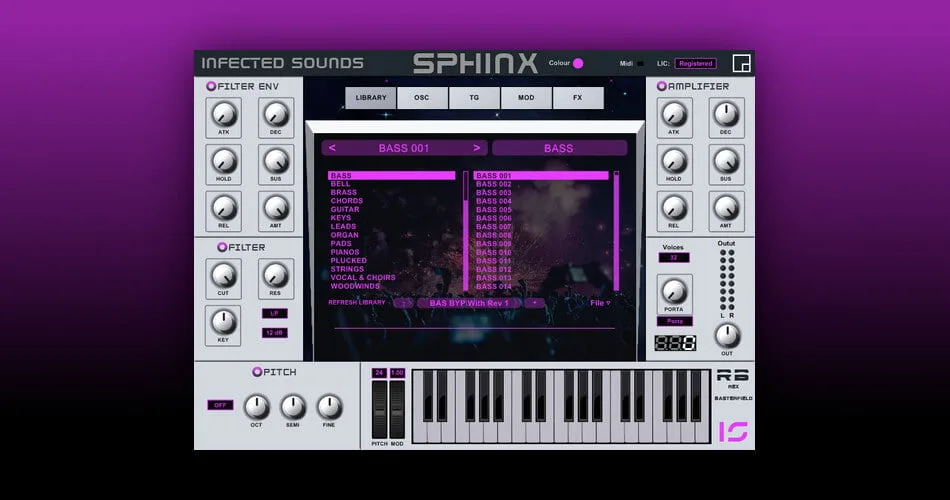Toggle the Filter section power button
This screenshot has height=500, width=950.
point(222,247)
